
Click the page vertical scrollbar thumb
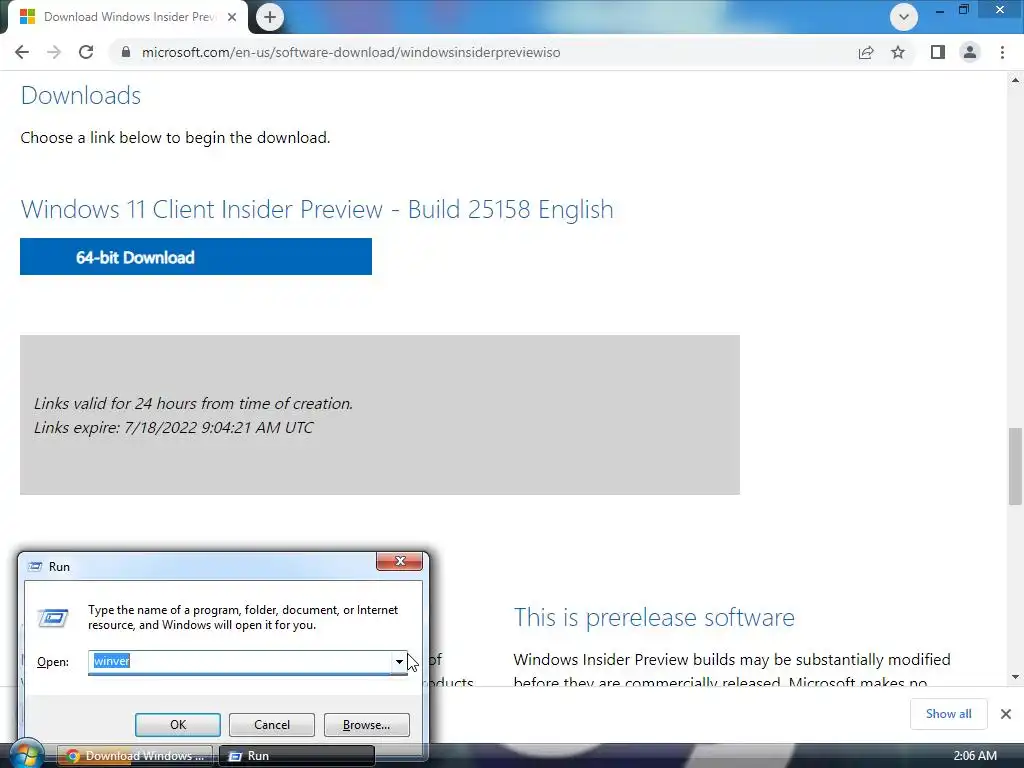[1015, 466]
